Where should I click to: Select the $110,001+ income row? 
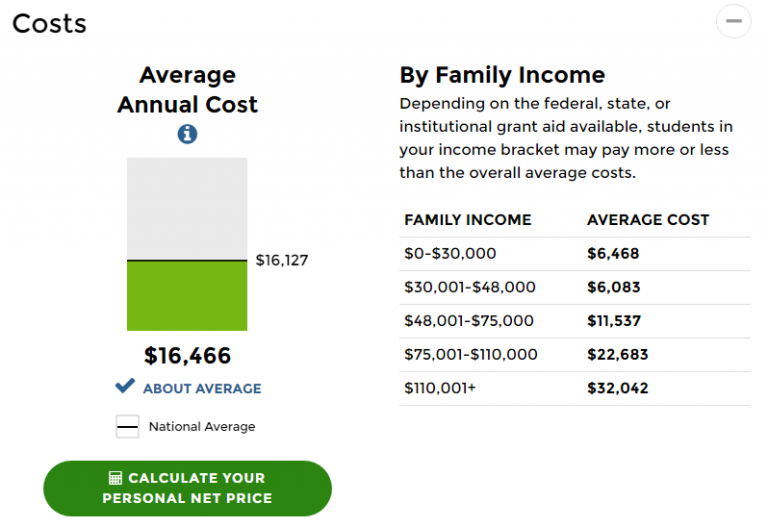tap(575, 388)
